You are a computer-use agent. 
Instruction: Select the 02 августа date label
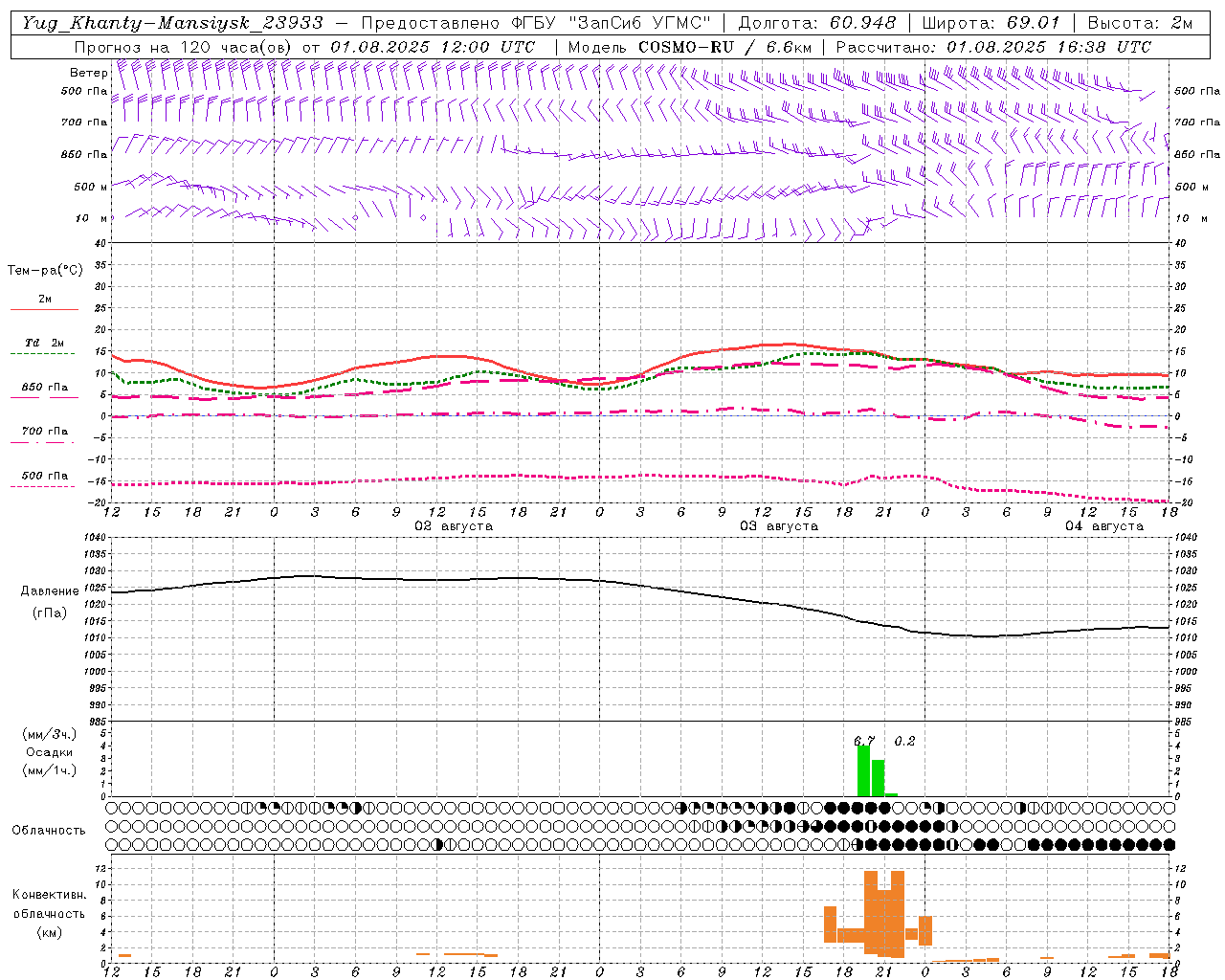[454, 526]
